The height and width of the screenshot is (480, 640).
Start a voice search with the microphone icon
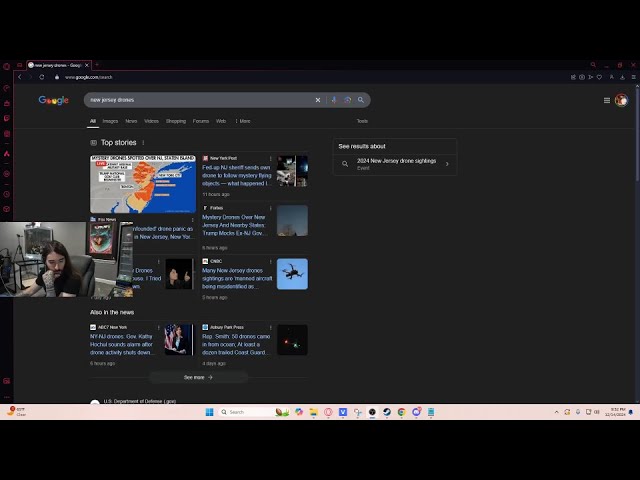[x=333, y=100]
